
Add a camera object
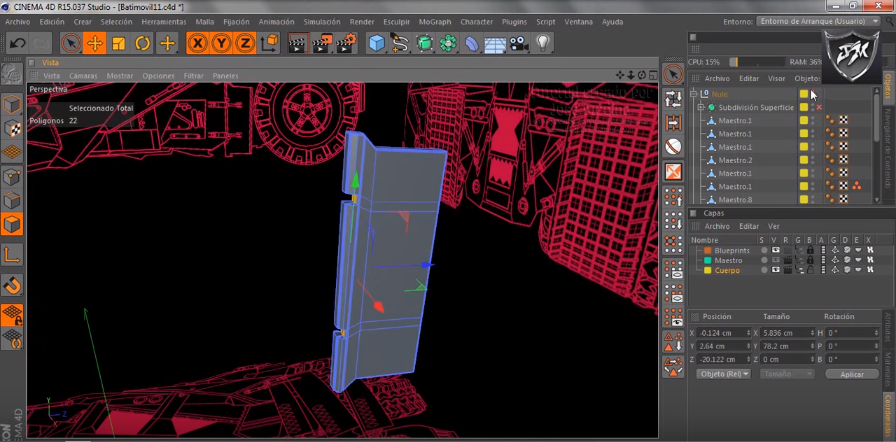click(x=519, y=43)
